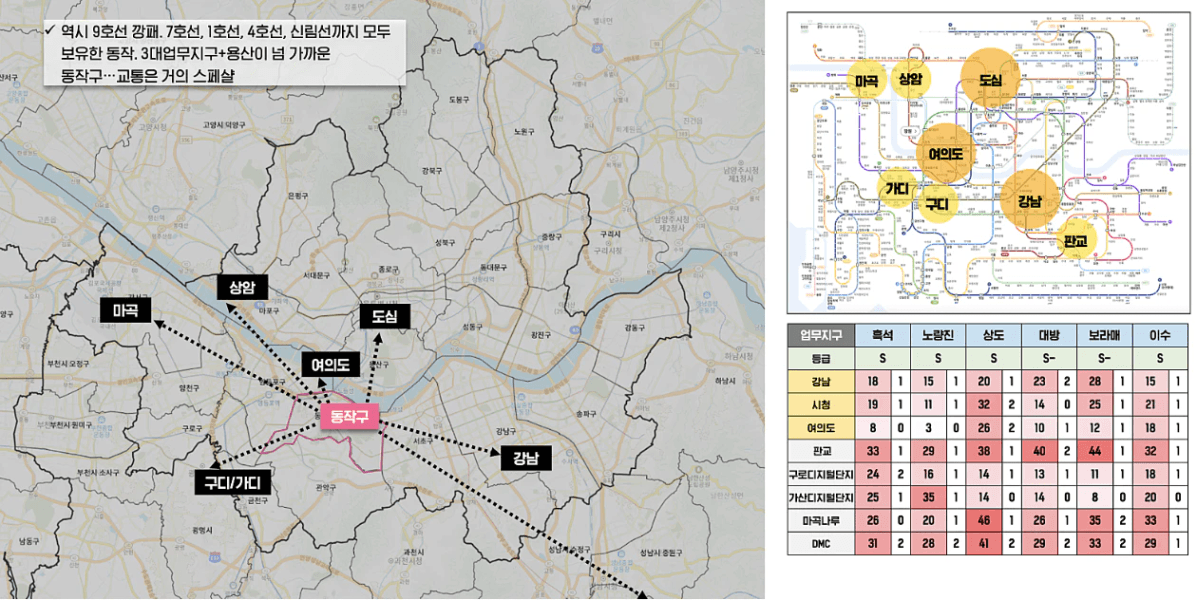Click the 판교 circle on the subway map

pyautogui.click(x=1075, y=240)
